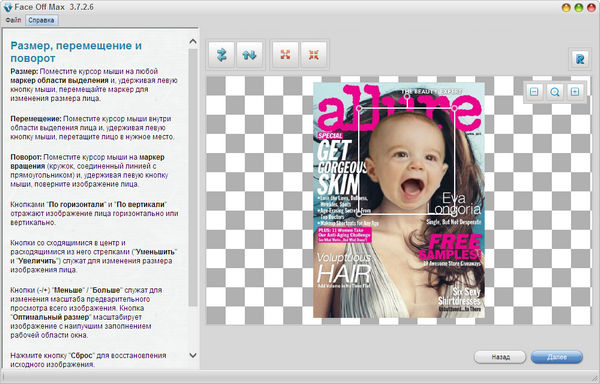Click the Reset (R) button
The width and height of the screenshot is (600, 384).
(580, 59)
